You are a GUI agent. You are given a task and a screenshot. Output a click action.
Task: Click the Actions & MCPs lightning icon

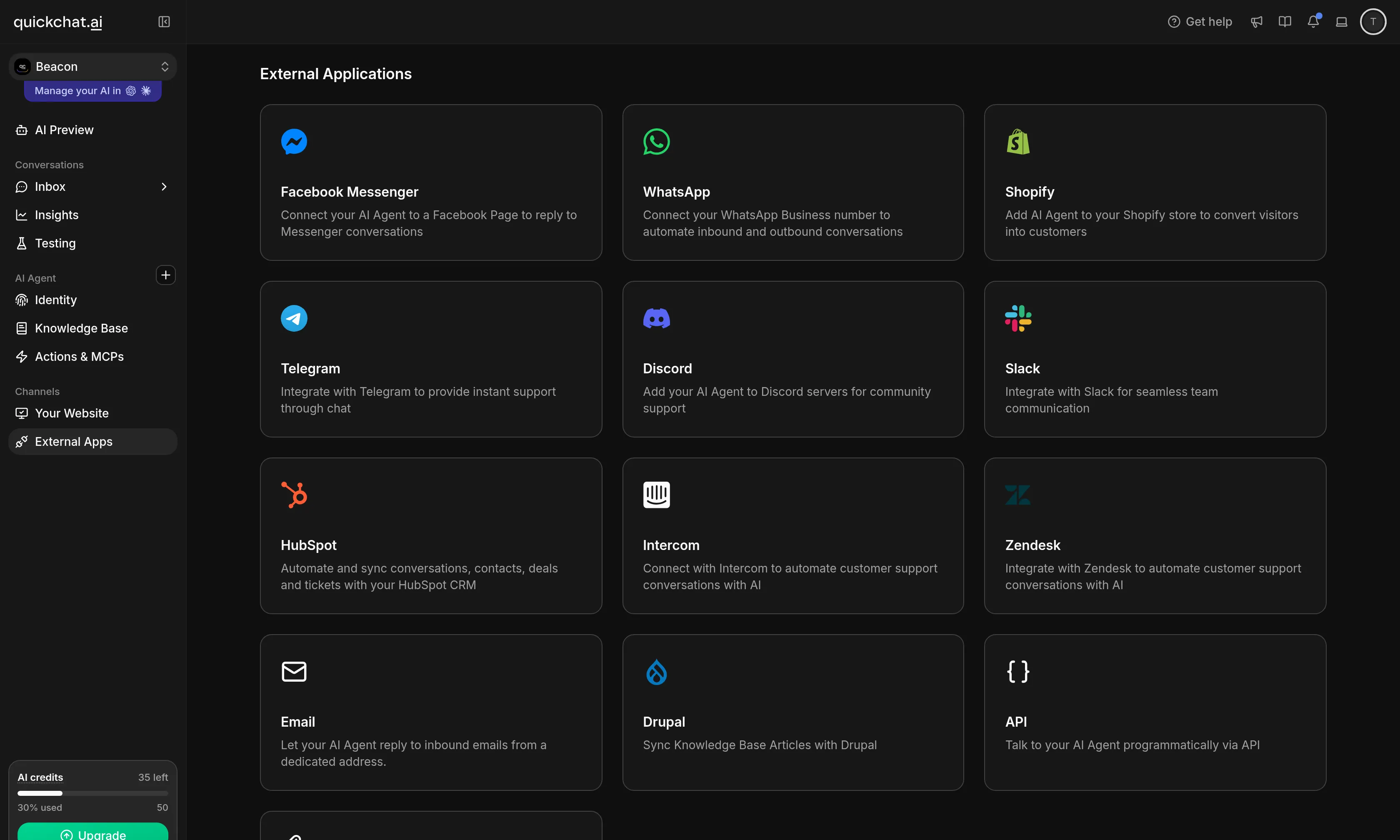click(22, 357)
